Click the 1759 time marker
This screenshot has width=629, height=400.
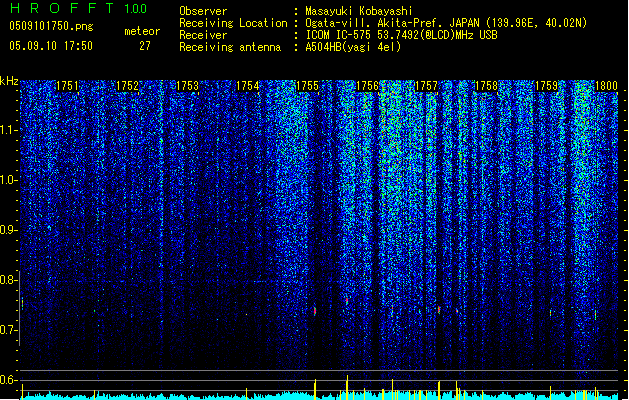pos(546,86)
